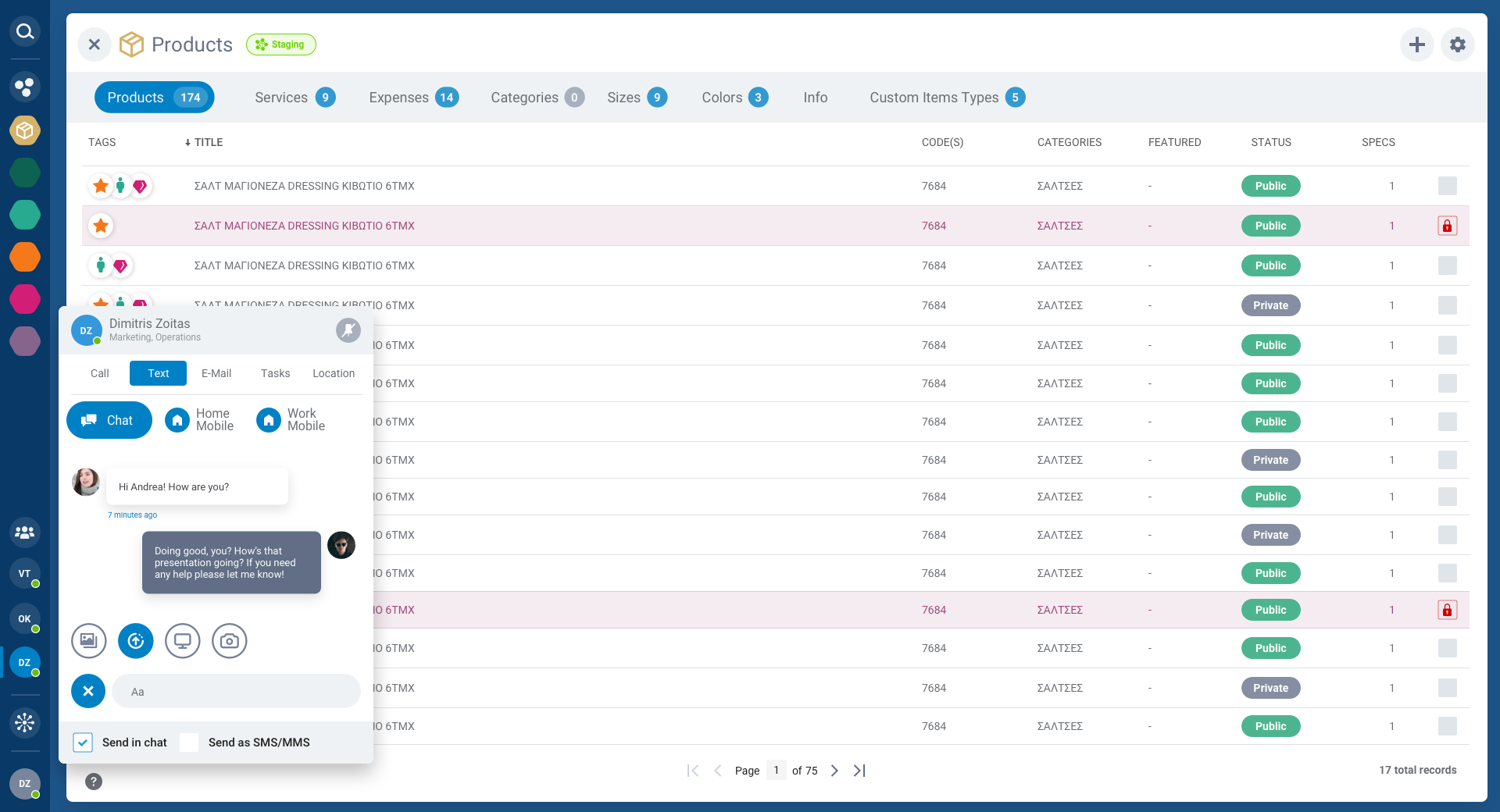Jump to the last page of results

(859, 771)
